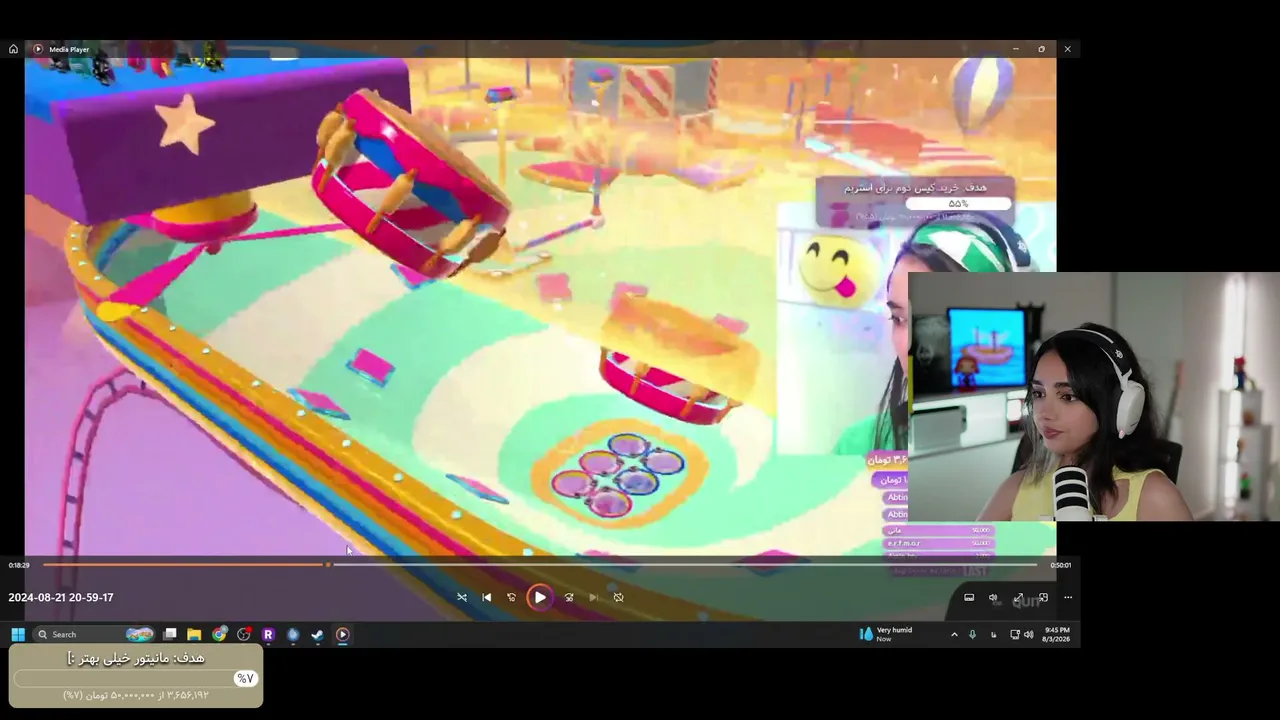Click the total duration 0:50:01
The image size is (1280, 720).
(x=1060, y=566)
